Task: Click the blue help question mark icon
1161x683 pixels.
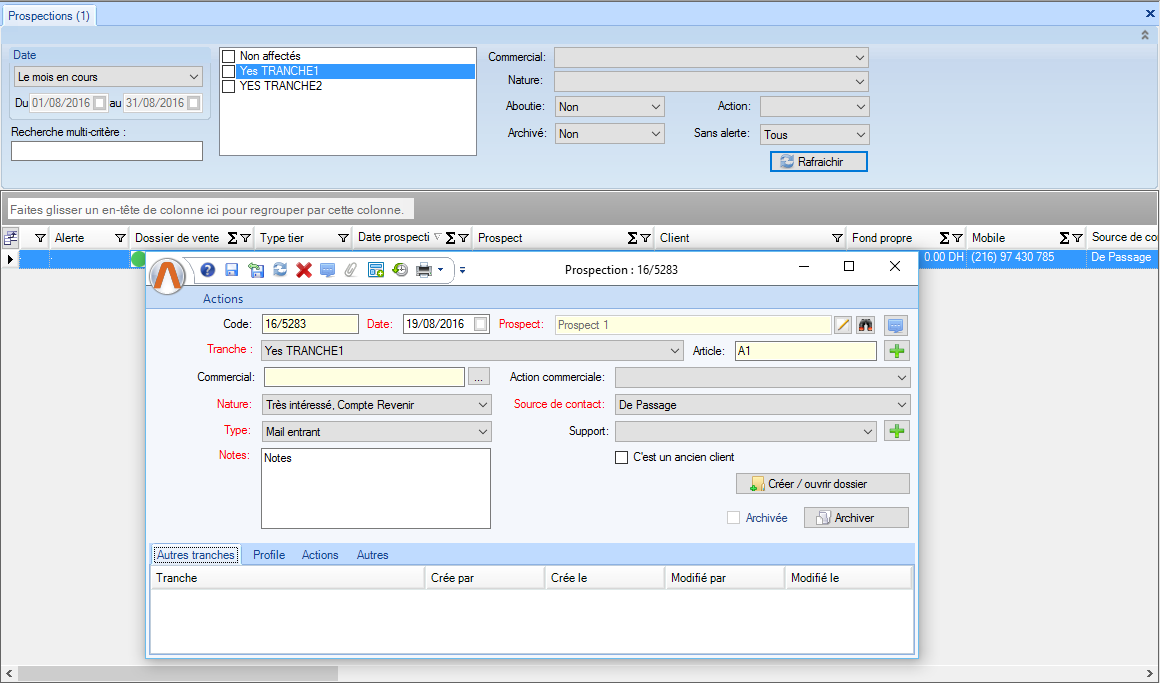Action: pyautogui.click(x=208, y=270)
